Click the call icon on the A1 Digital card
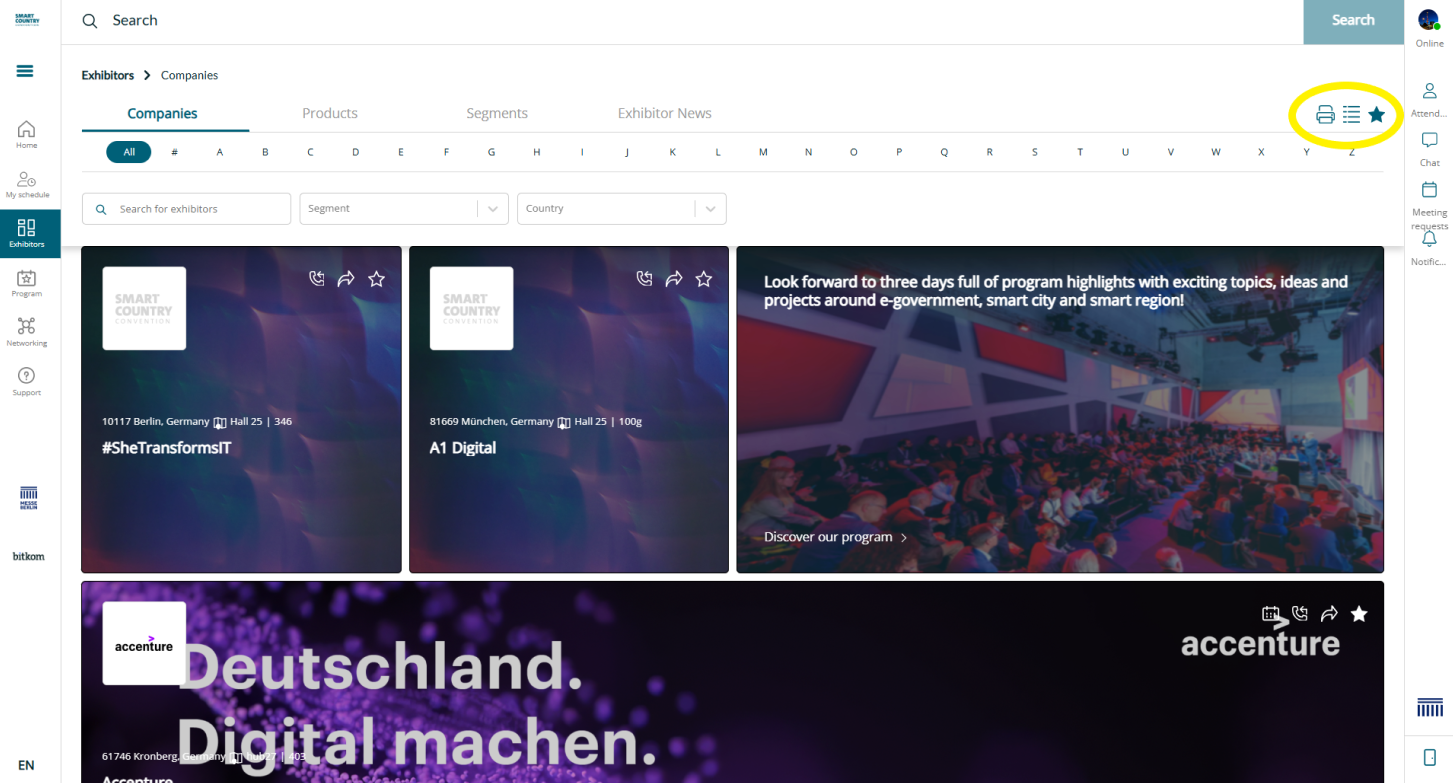1453x783 pixels. (x=645, y=279)
